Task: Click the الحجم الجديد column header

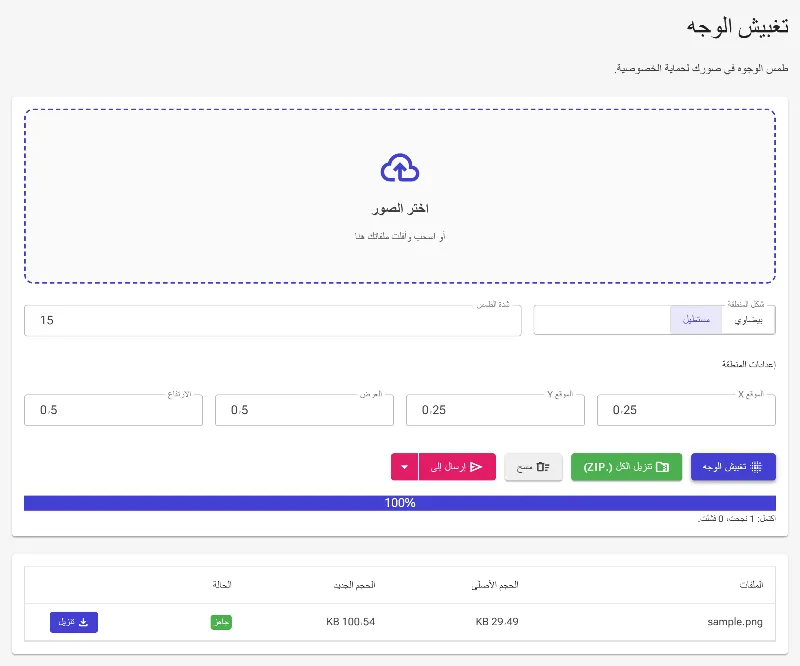Action: (x=355, y=585)
